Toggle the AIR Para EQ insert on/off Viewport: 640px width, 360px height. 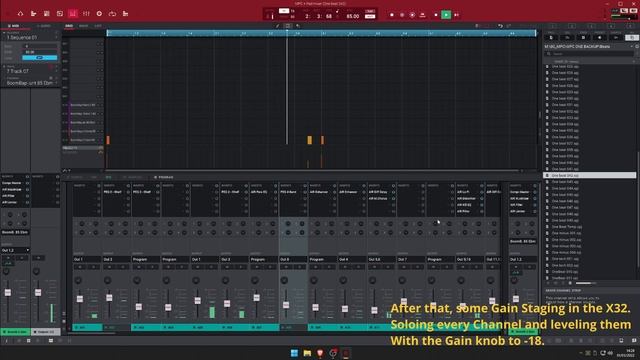point(276,192)
